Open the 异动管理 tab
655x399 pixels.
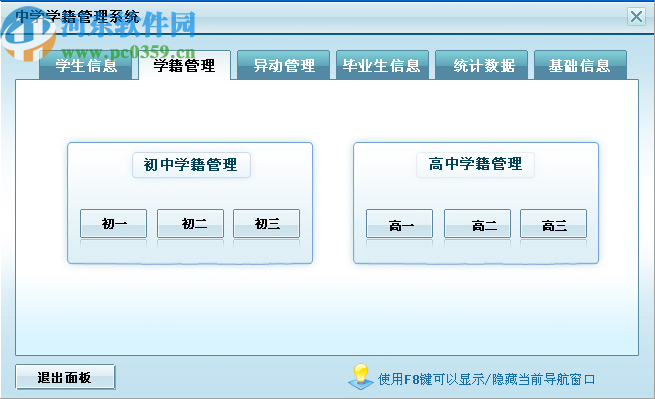[284, 65]
